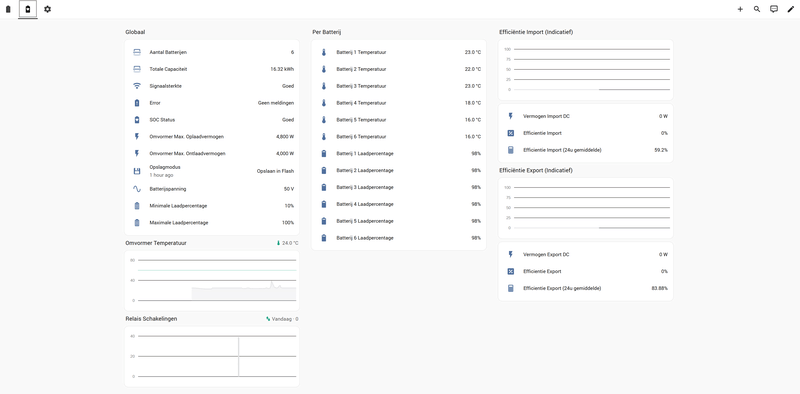Click the battery icon for Batterij 3 Laadpercentage
The image size is (800, 394).
323,187
